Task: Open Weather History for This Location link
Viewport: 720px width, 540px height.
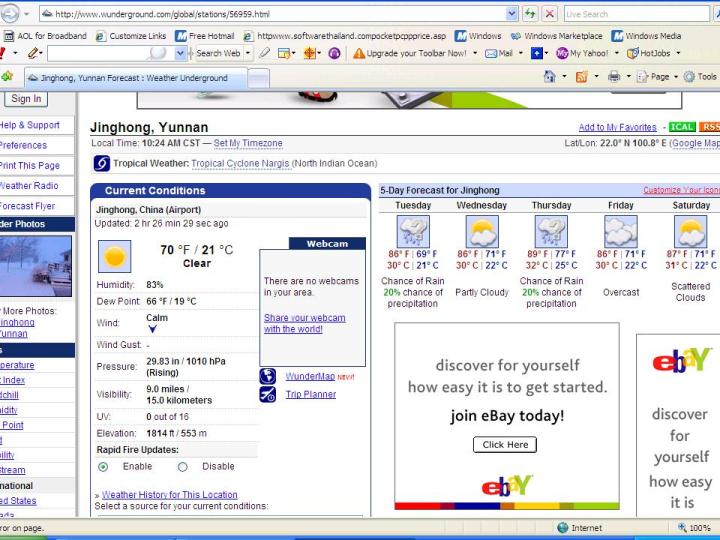Action: 169,494
